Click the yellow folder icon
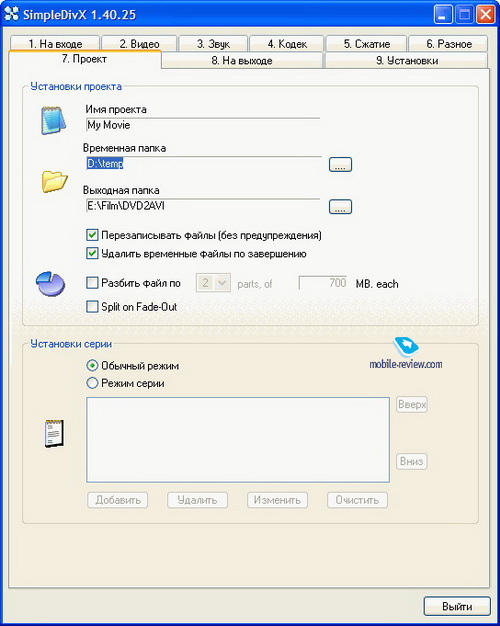This screenshot has width=500, height=626. [54, 181]
